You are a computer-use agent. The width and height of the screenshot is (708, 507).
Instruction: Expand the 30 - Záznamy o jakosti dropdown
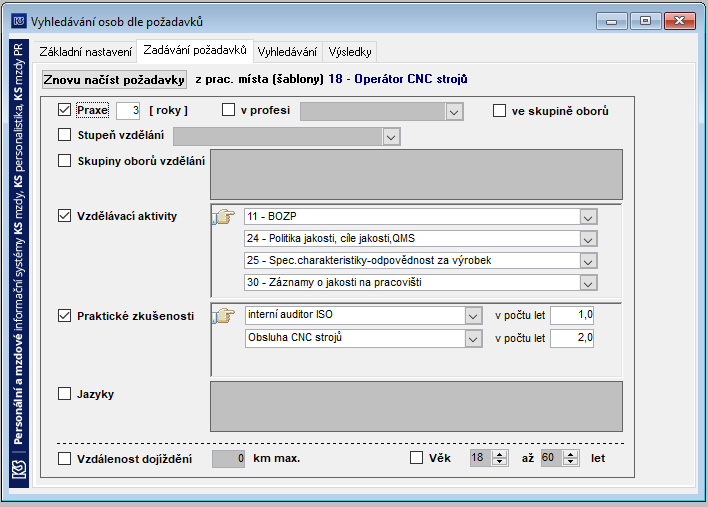tap(588, 283)
